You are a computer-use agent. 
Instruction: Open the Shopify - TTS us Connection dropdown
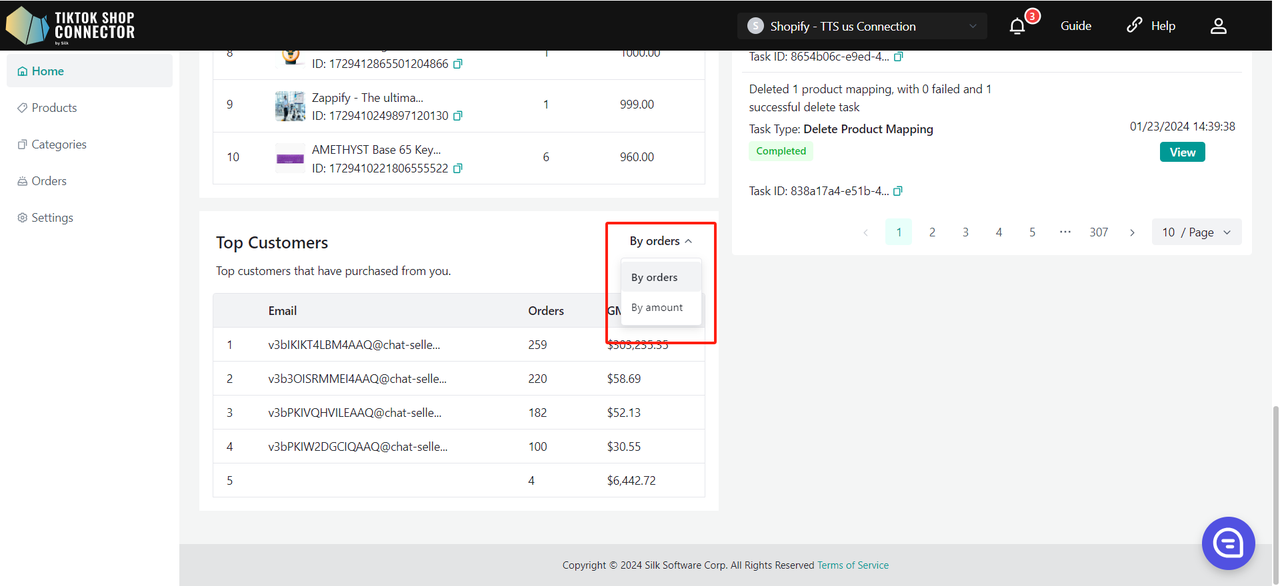click(861, 26)
